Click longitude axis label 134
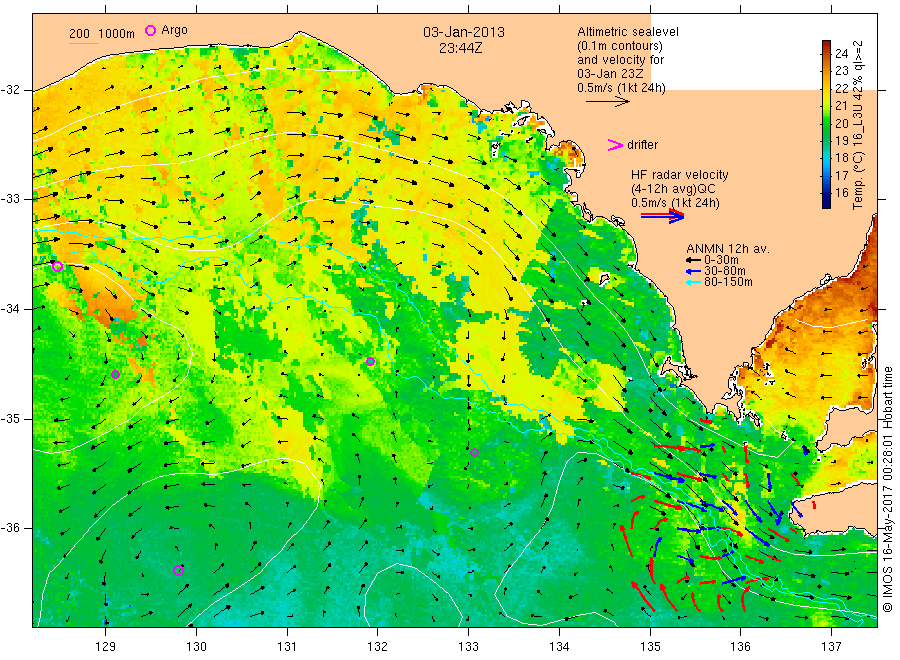 click(x=559, y=647)
